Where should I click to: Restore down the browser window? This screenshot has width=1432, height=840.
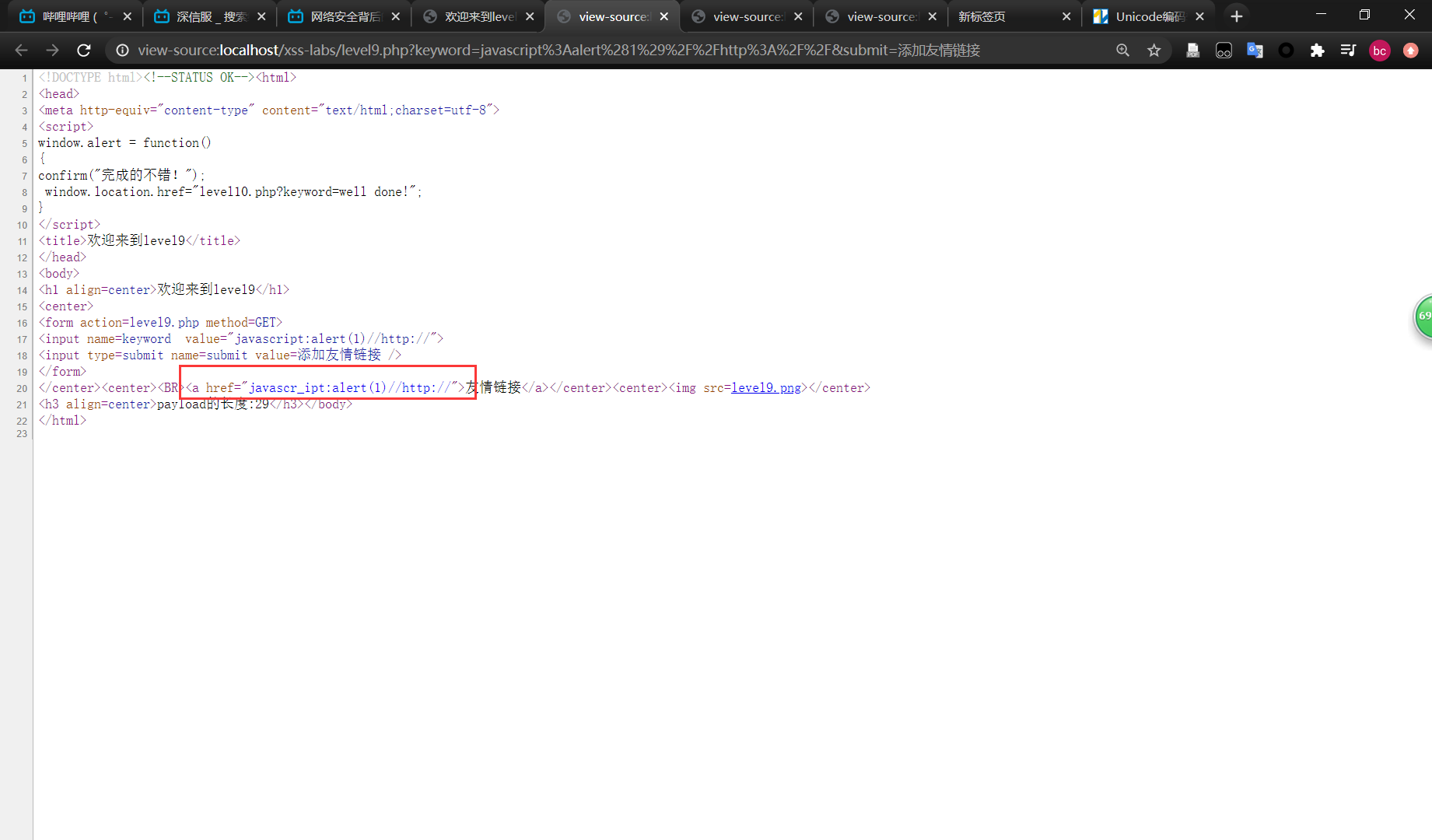pos(1364,15)
